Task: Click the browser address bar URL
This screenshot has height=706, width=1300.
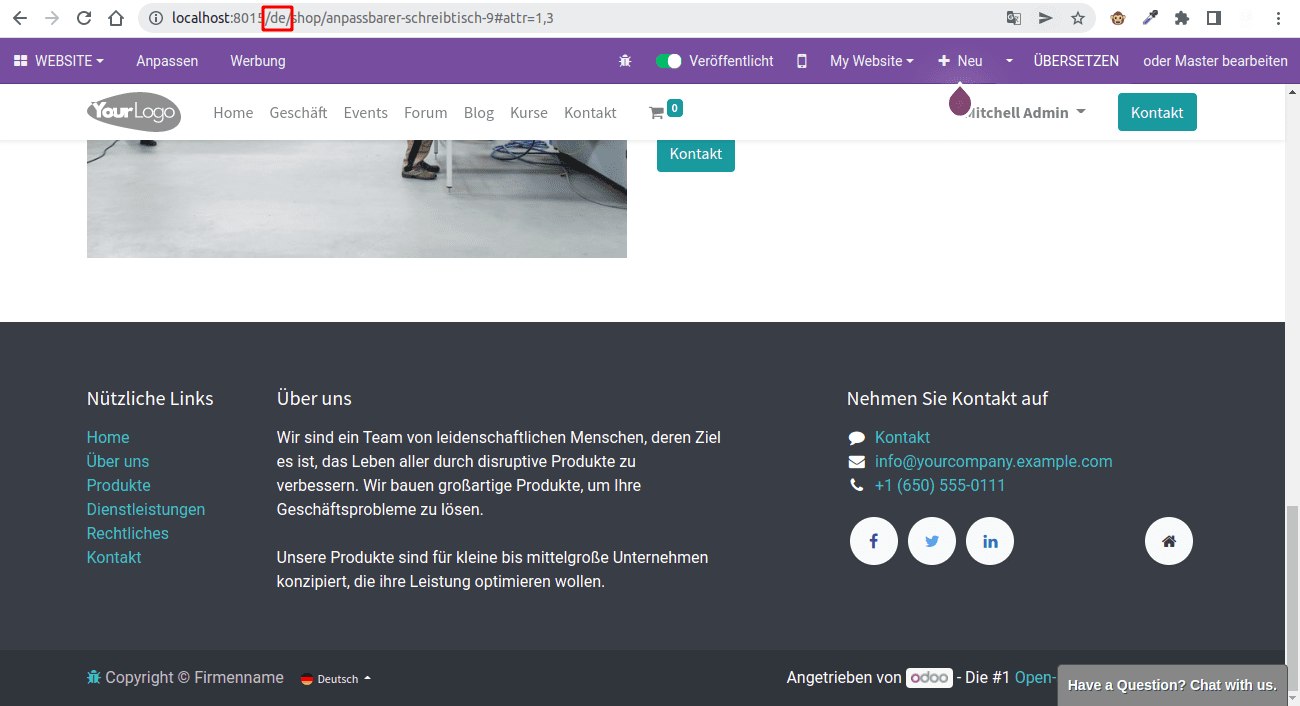Action: coord(363,18)
